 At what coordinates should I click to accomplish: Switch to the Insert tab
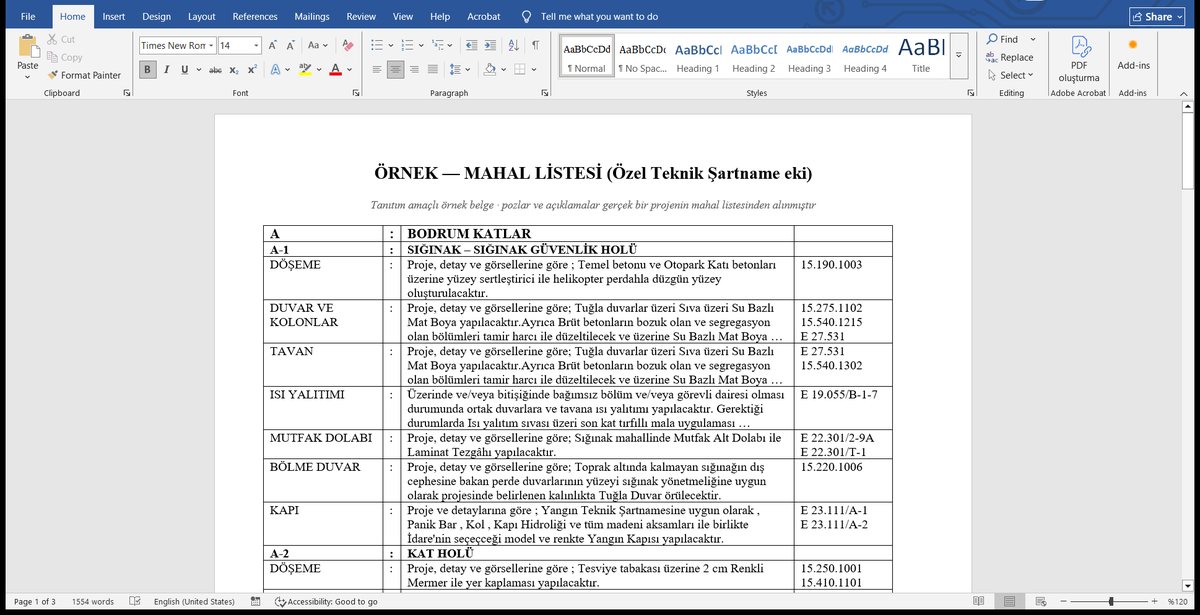(113, 17)
